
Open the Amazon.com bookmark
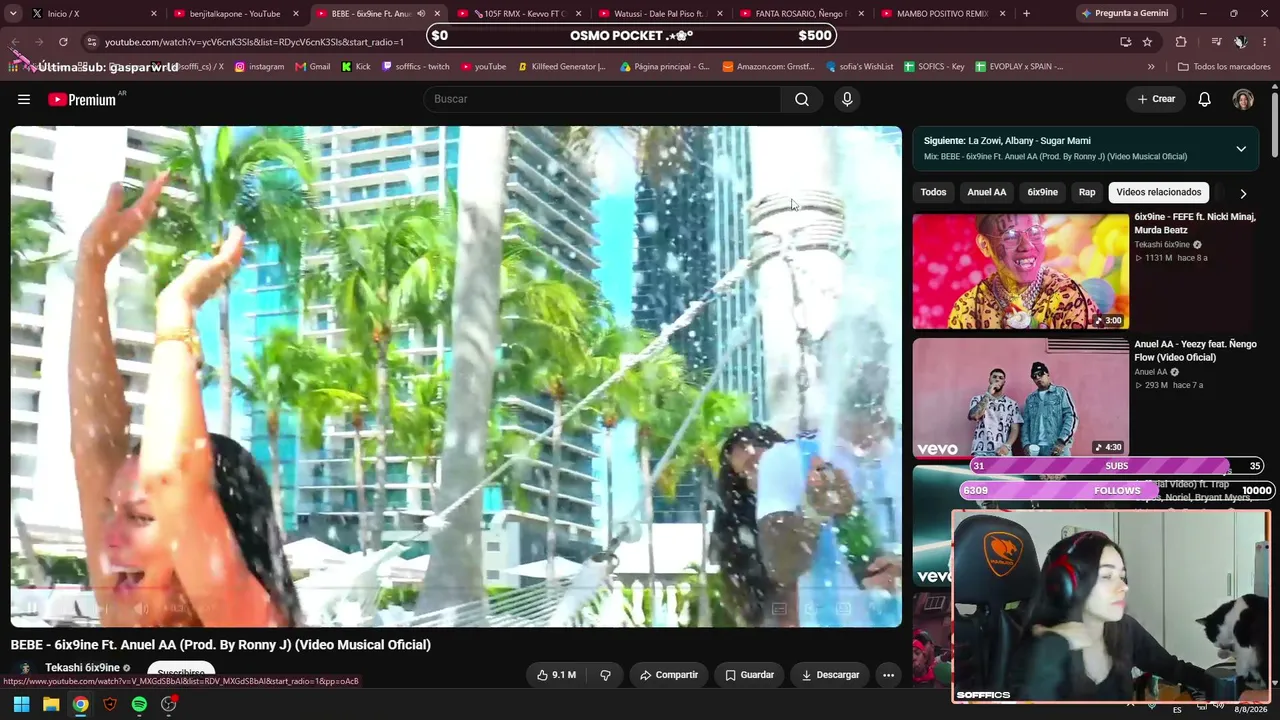point(768,67)
